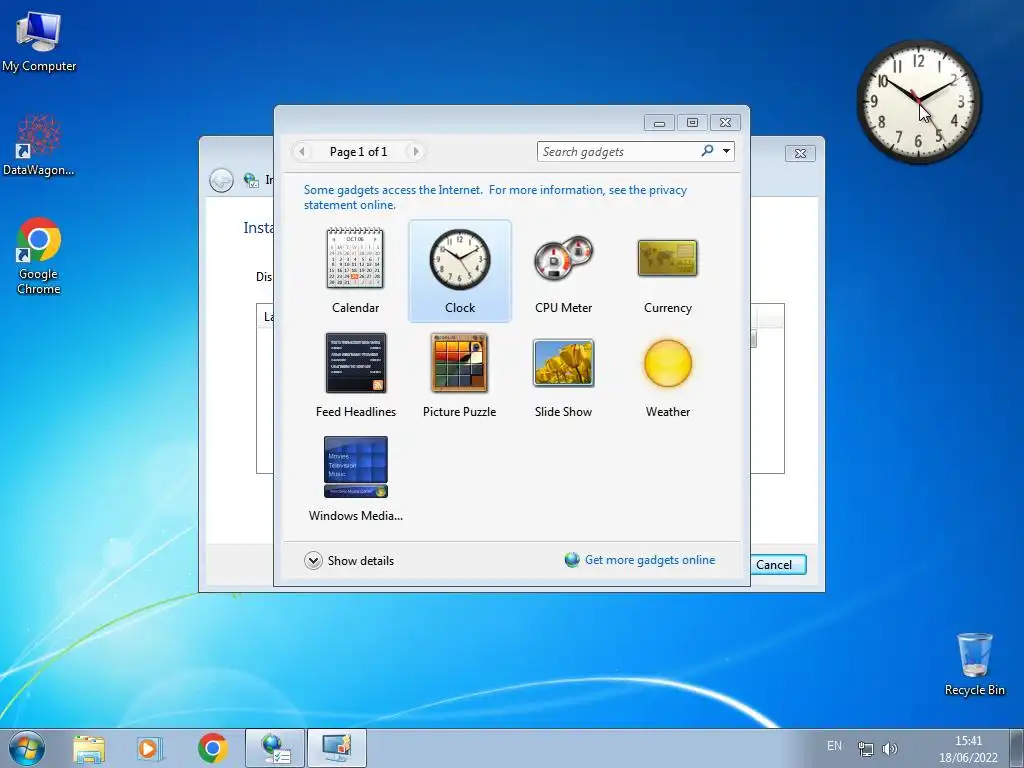Select the Windows Media Center gadget
The width and height of the screenshot is (1024, 768).
pos(355,479)
